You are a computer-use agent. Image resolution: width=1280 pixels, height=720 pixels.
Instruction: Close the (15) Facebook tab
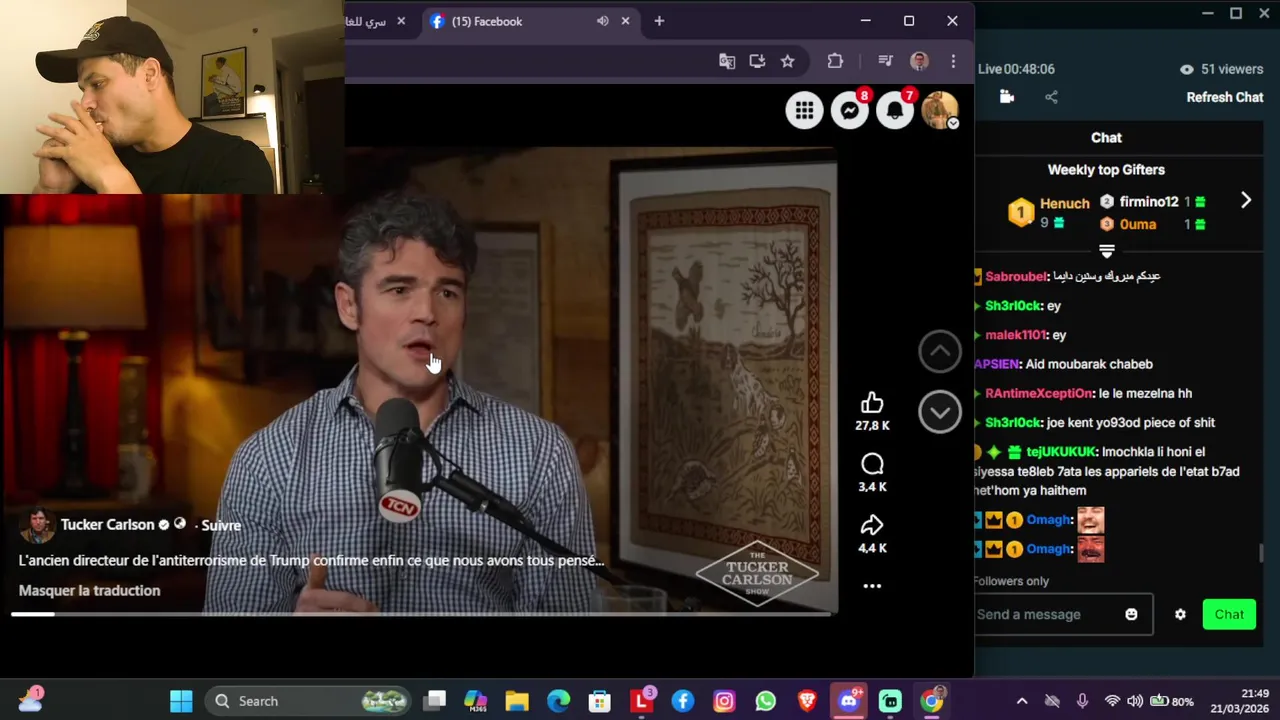point(626,21)
